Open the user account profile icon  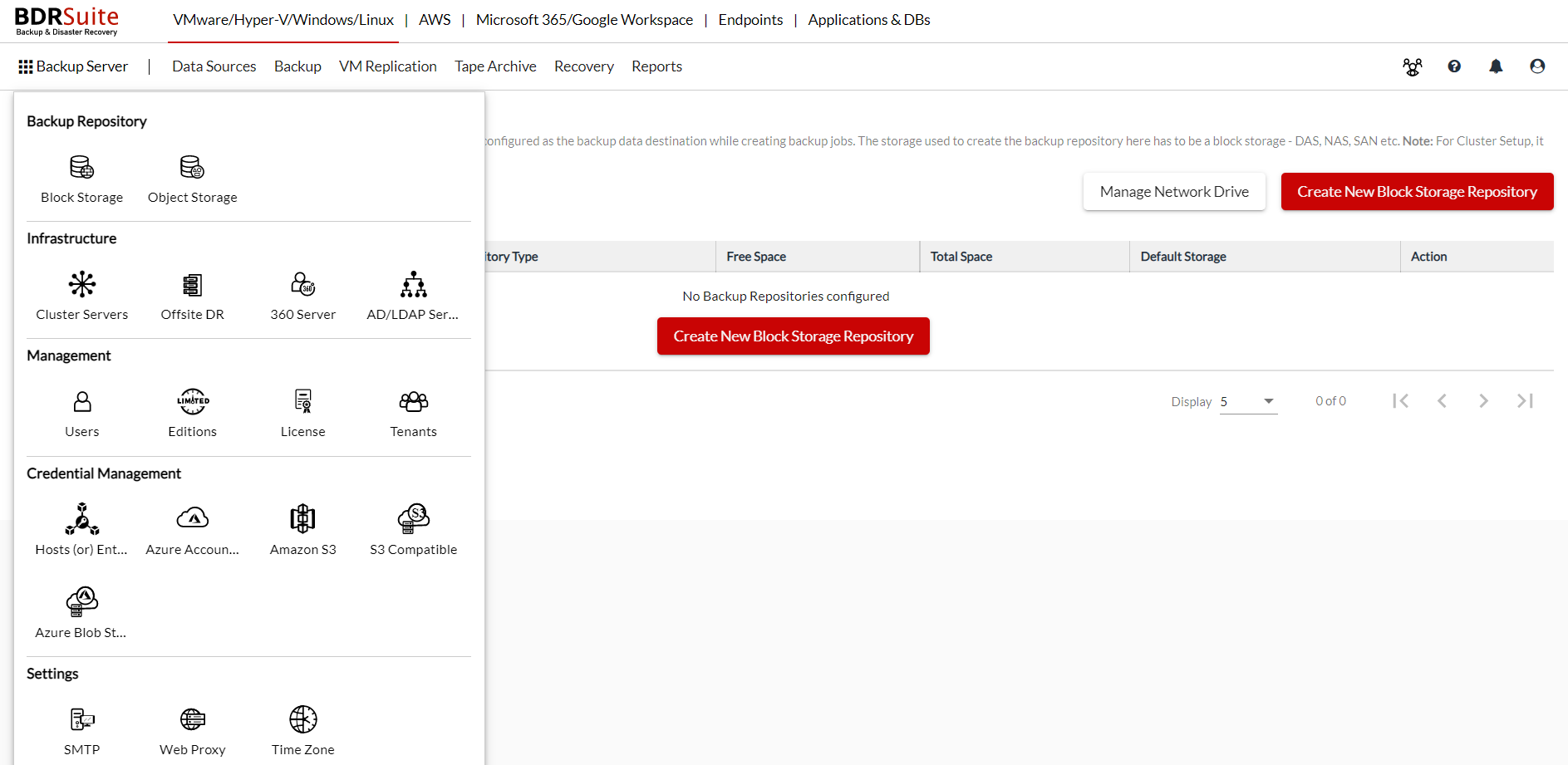pyautogui.click(x=1537, y=66)
